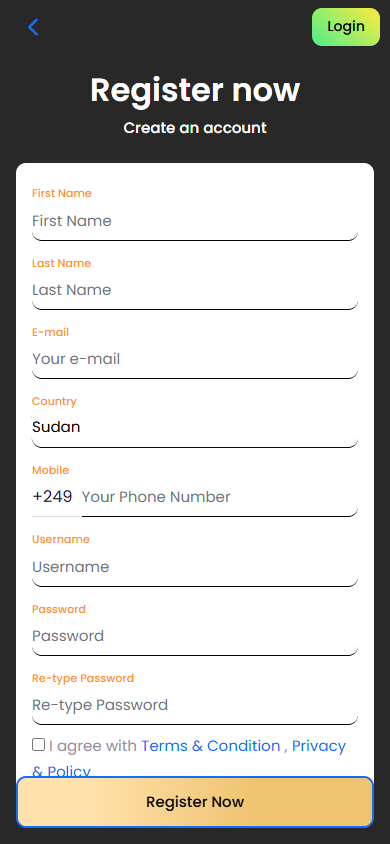Image resolution: width=390 pixels, height=844 pixels.
Task: Open the Terms & Condition link
Action: pyautogui.click(x=210, y=746)
